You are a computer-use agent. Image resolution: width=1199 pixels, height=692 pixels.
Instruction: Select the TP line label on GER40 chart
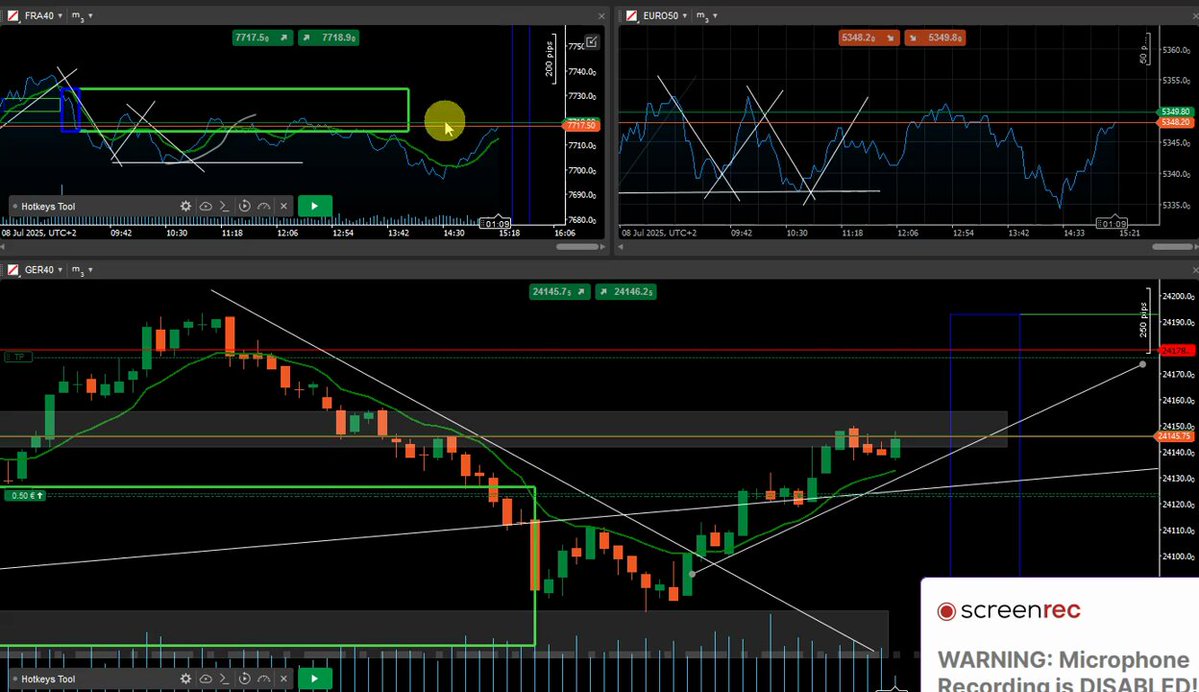coord(18,357)
